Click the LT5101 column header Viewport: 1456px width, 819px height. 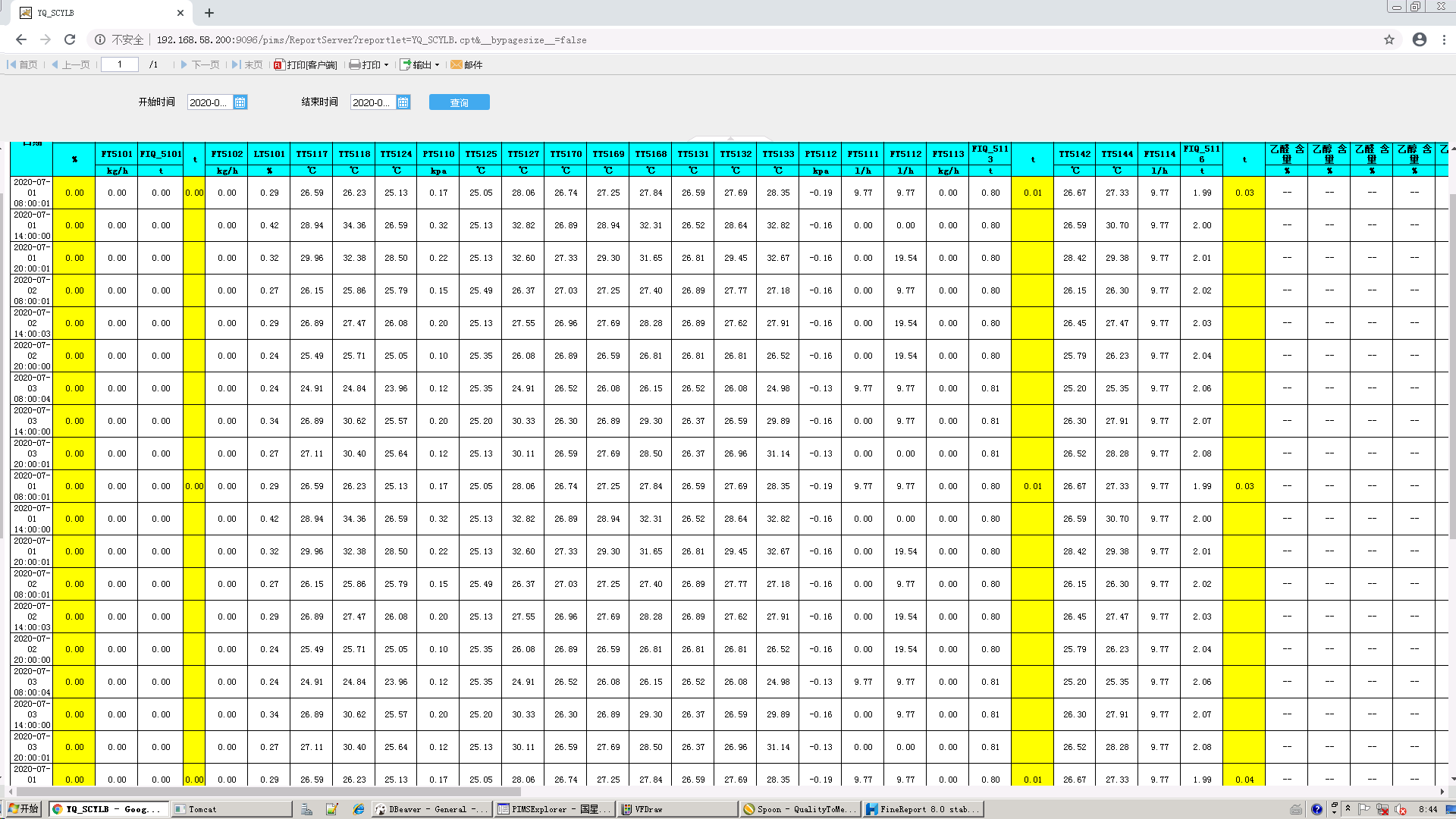[x=269, y=154]
